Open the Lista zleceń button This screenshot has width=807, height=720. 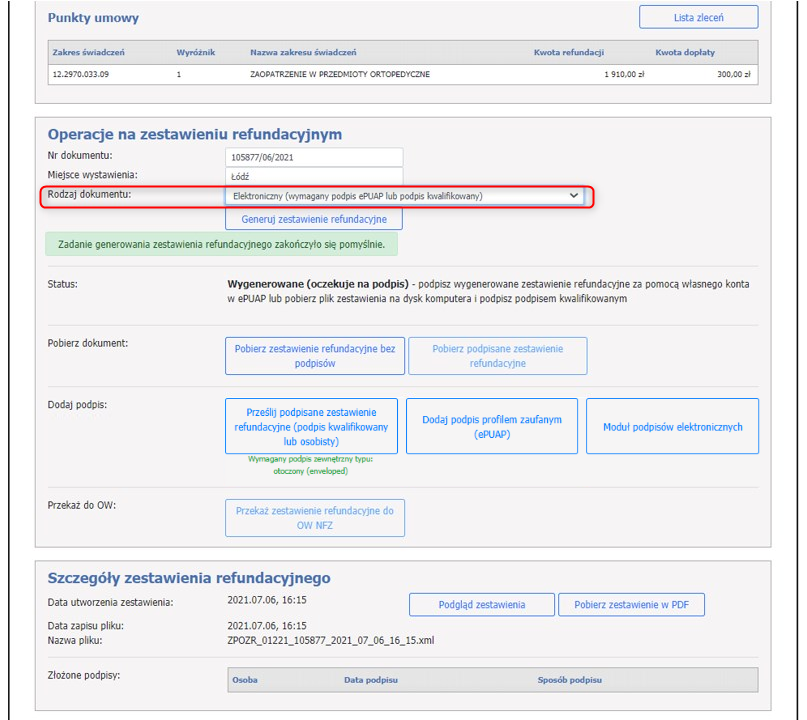pyautogui.click(x=698, y=18)
